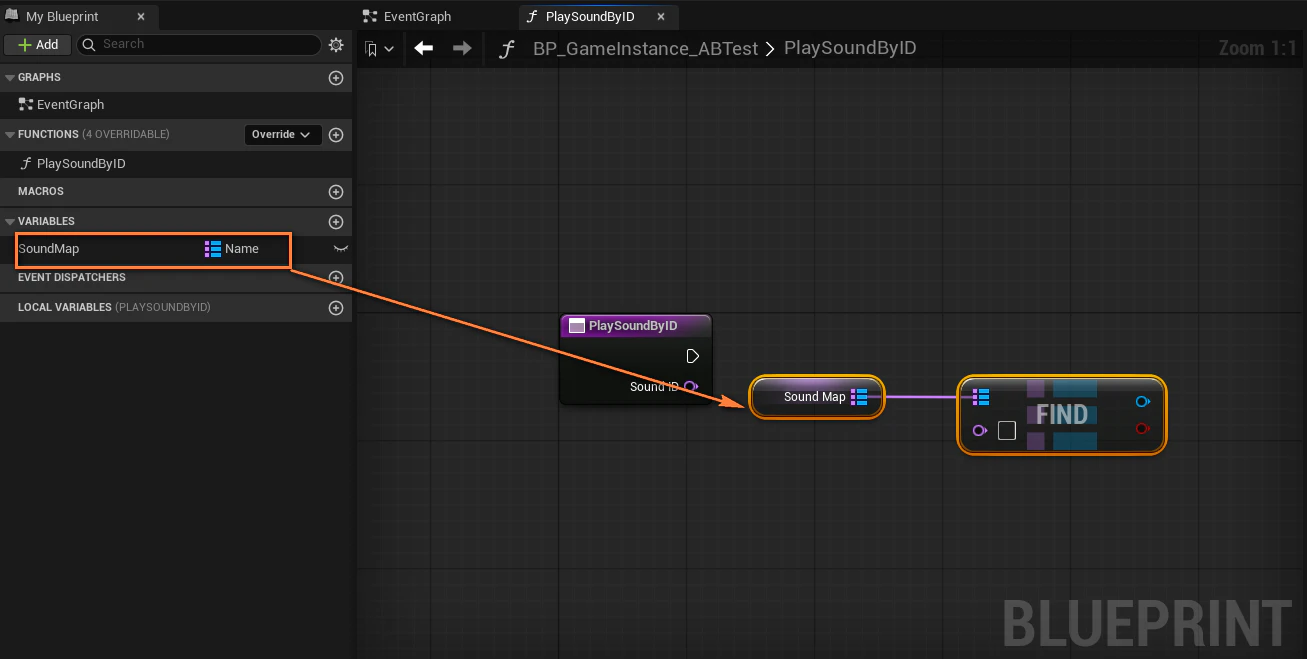Click the My Blueprint search field

point(199,45)
